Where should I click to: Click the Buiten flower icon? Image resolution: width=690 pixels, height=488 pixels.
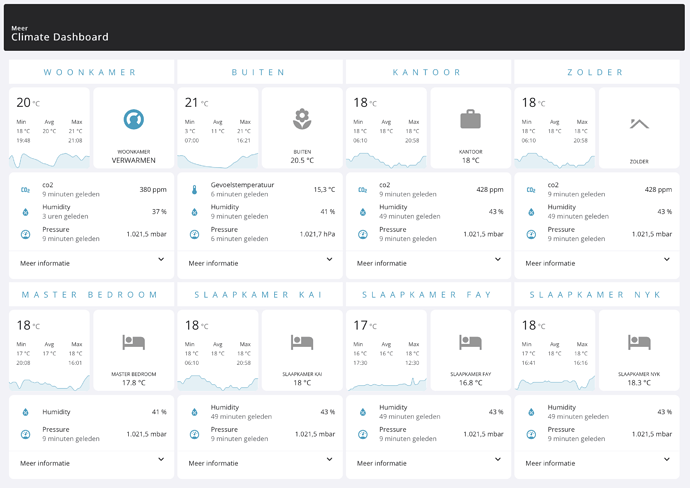pos(302,119)
